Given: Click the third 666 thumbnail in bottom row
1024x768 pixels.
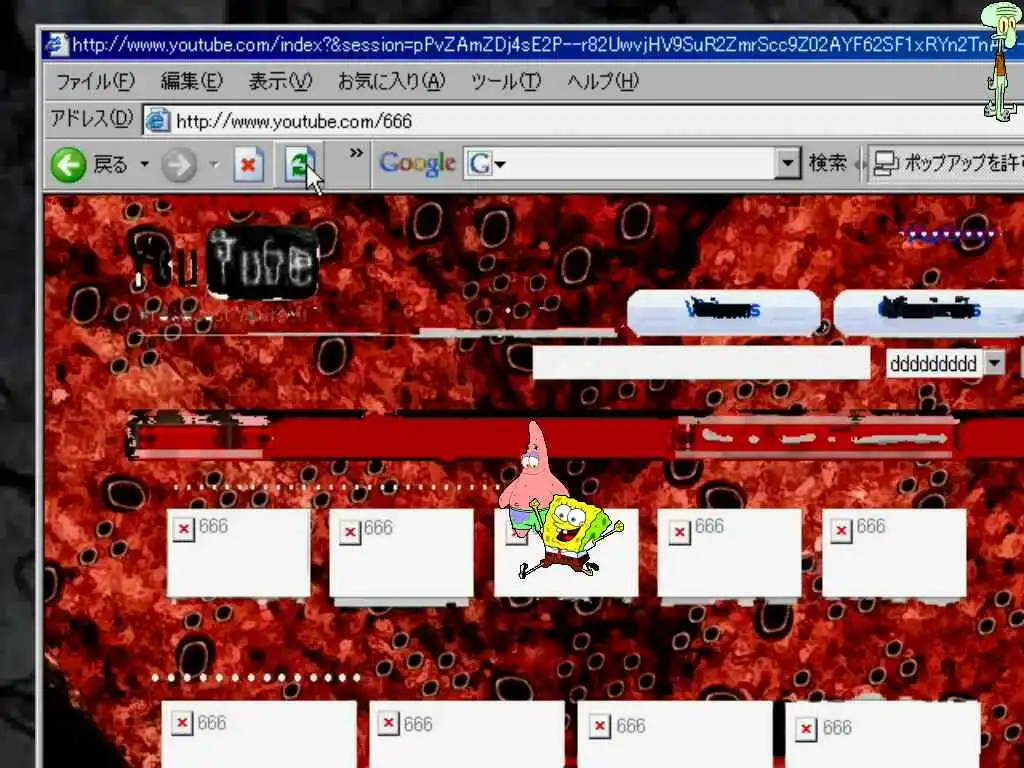Looking at the screenshot, I should point(675,735).
